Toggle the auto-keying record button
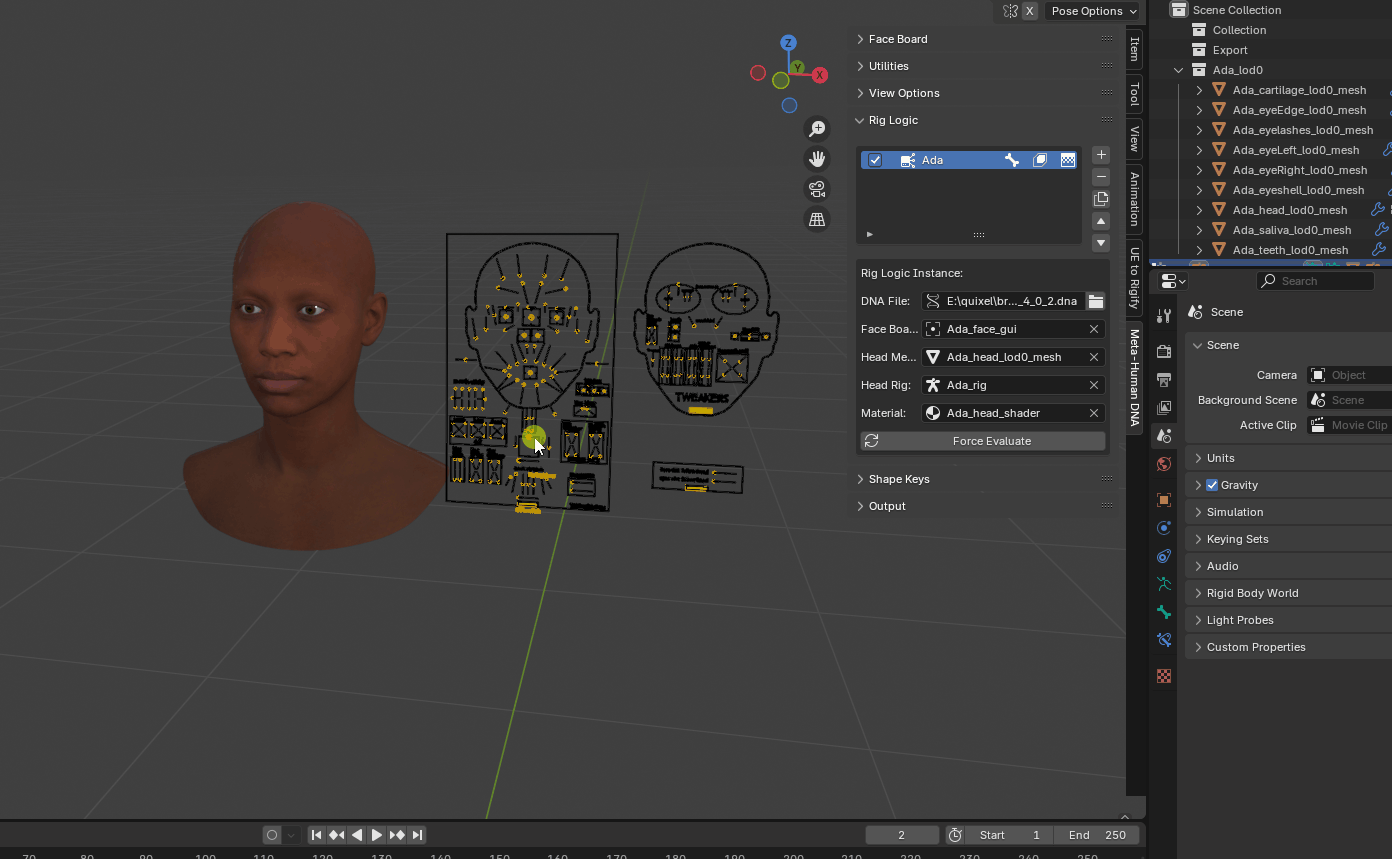Viewport: 1392px width, 859px height. tap(272, 835)
